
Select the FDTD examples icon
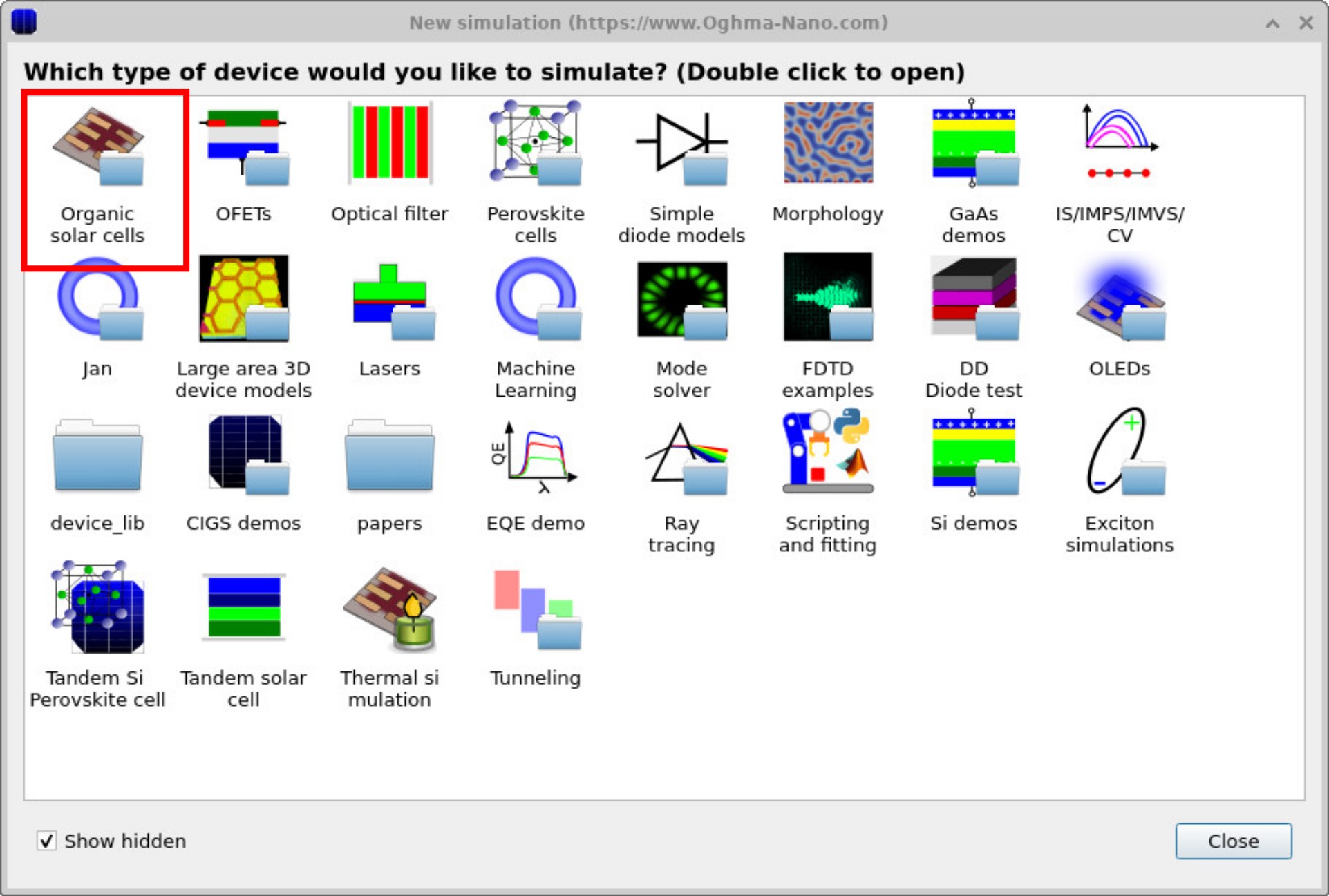[x=827, y=297]
